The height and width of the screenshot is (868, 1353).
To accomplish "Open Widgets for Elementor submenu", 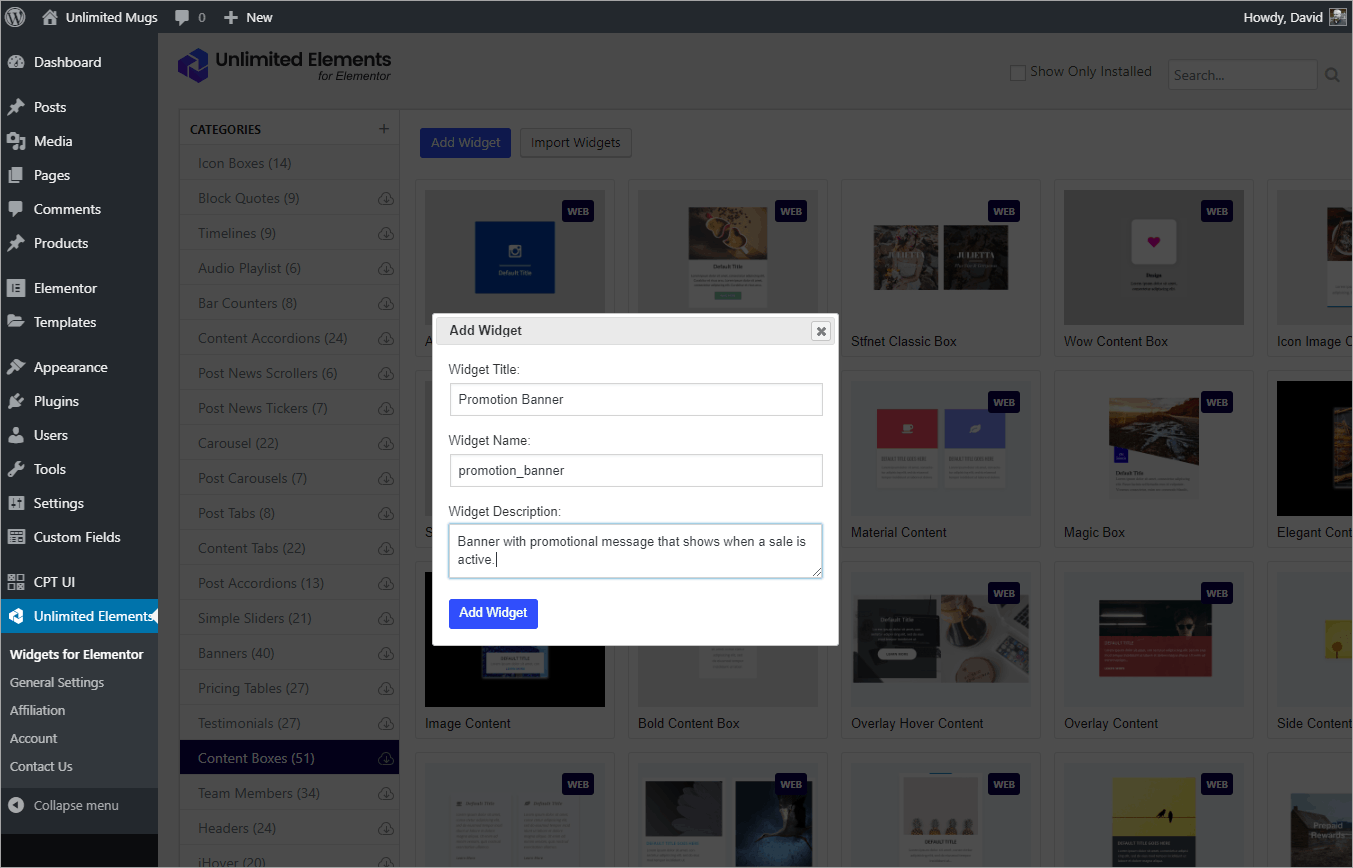I will pyautogui.click(x=77, y=654).
